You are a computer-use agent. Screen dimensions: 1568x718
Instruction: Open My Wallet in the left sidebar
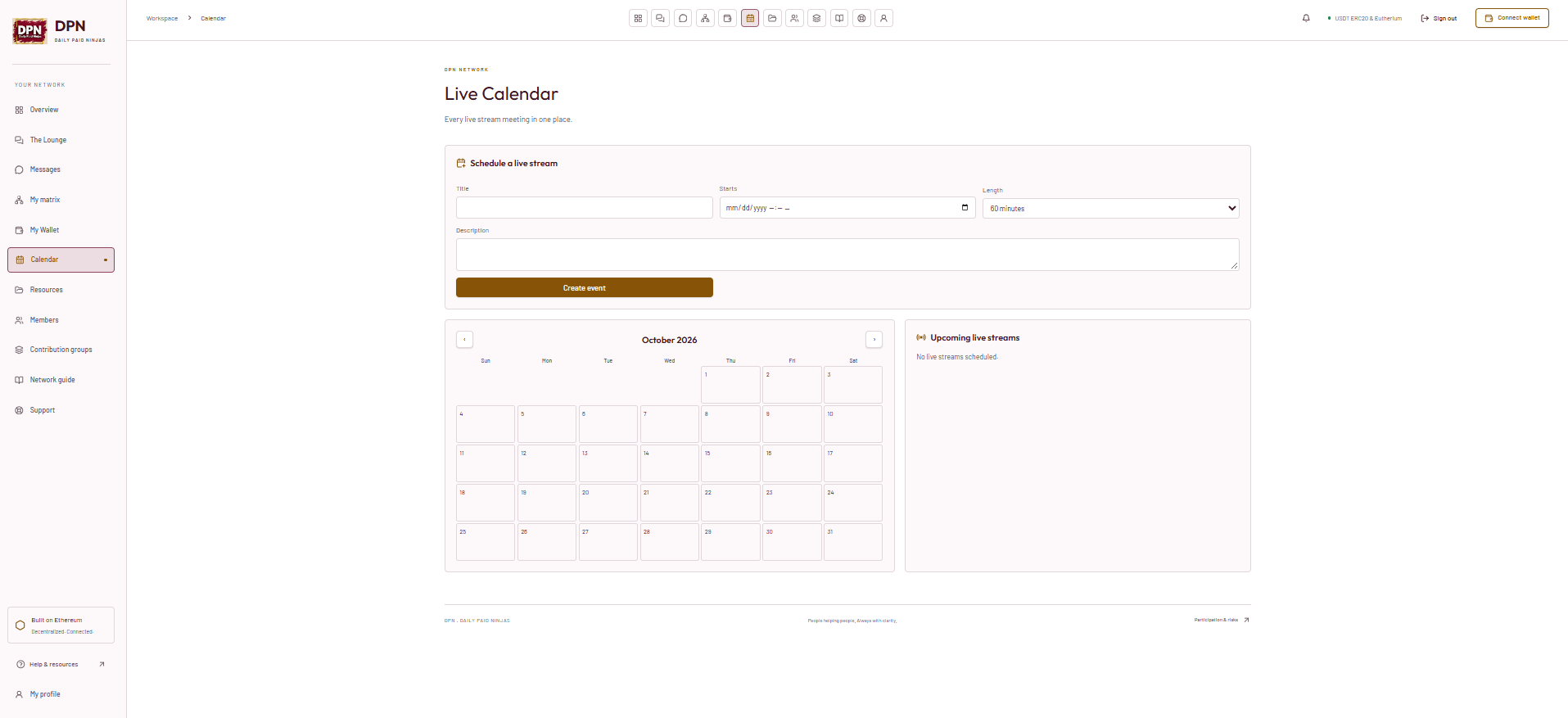click(61, 230)
